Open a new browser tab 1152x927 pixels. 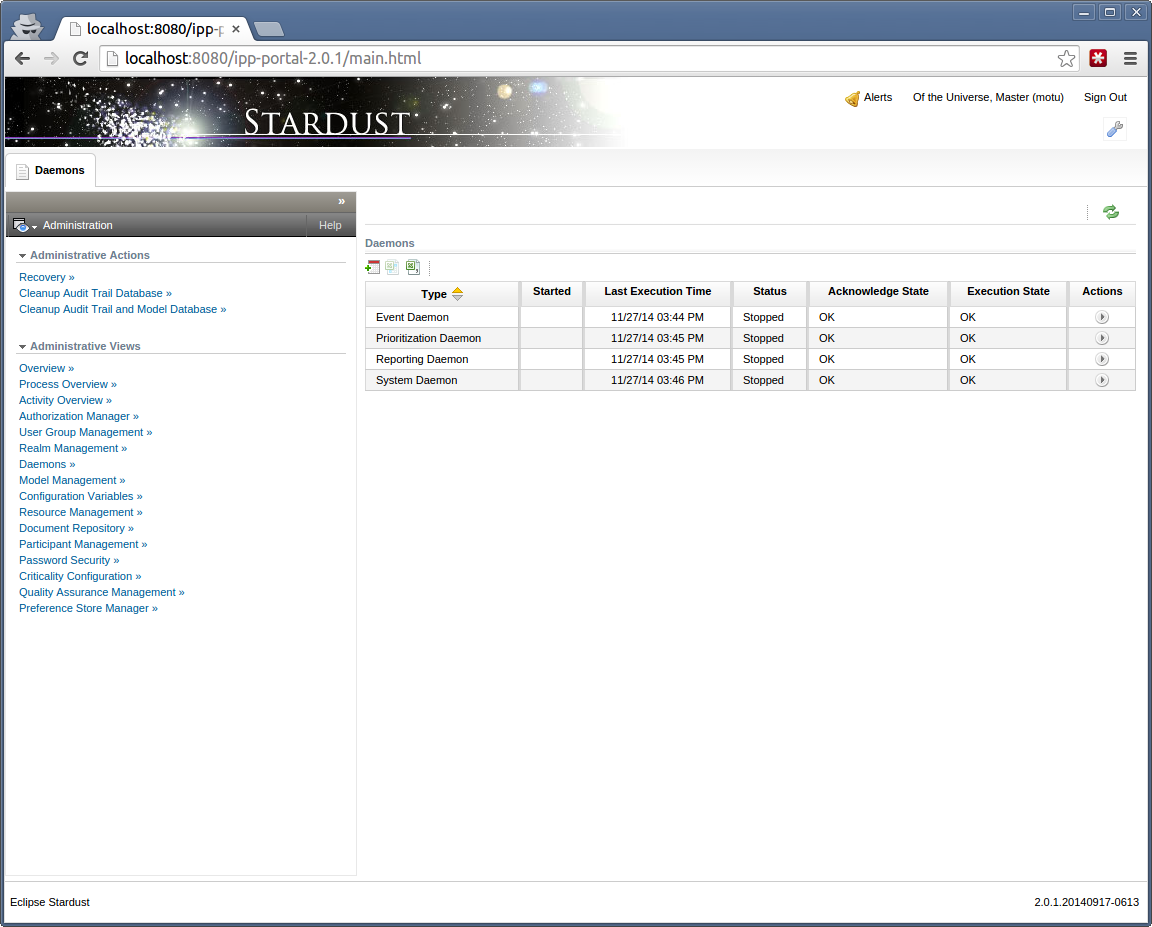tap(269, 29)
